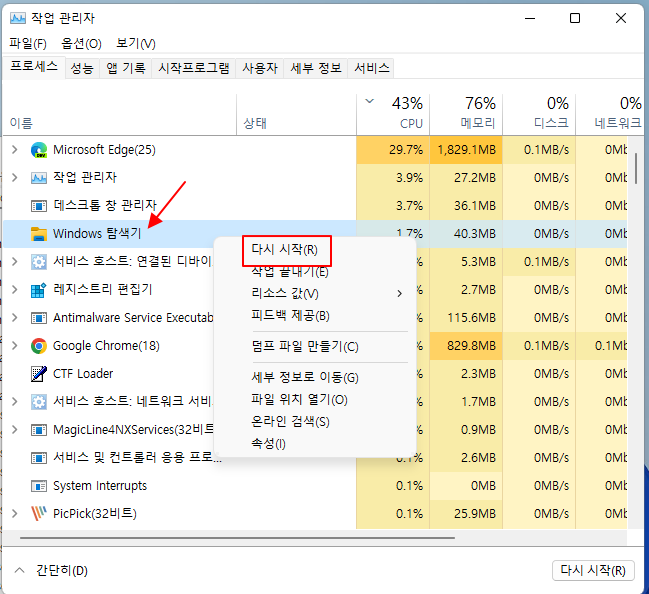Screen dimensions: 649x594
Task: Expand the Antimalware Service Executable row
Action: (14, 317)
